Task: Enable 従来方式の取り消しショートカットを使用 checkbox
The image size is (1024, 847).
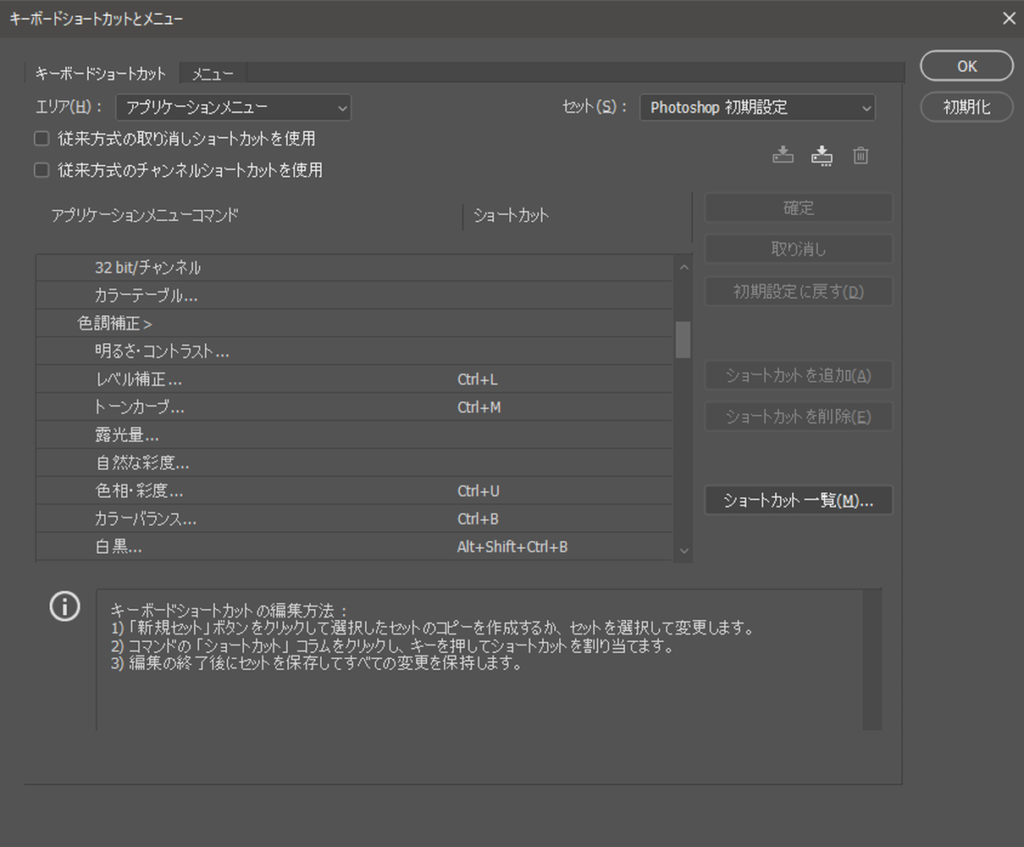Action: (x=41, y=138)
